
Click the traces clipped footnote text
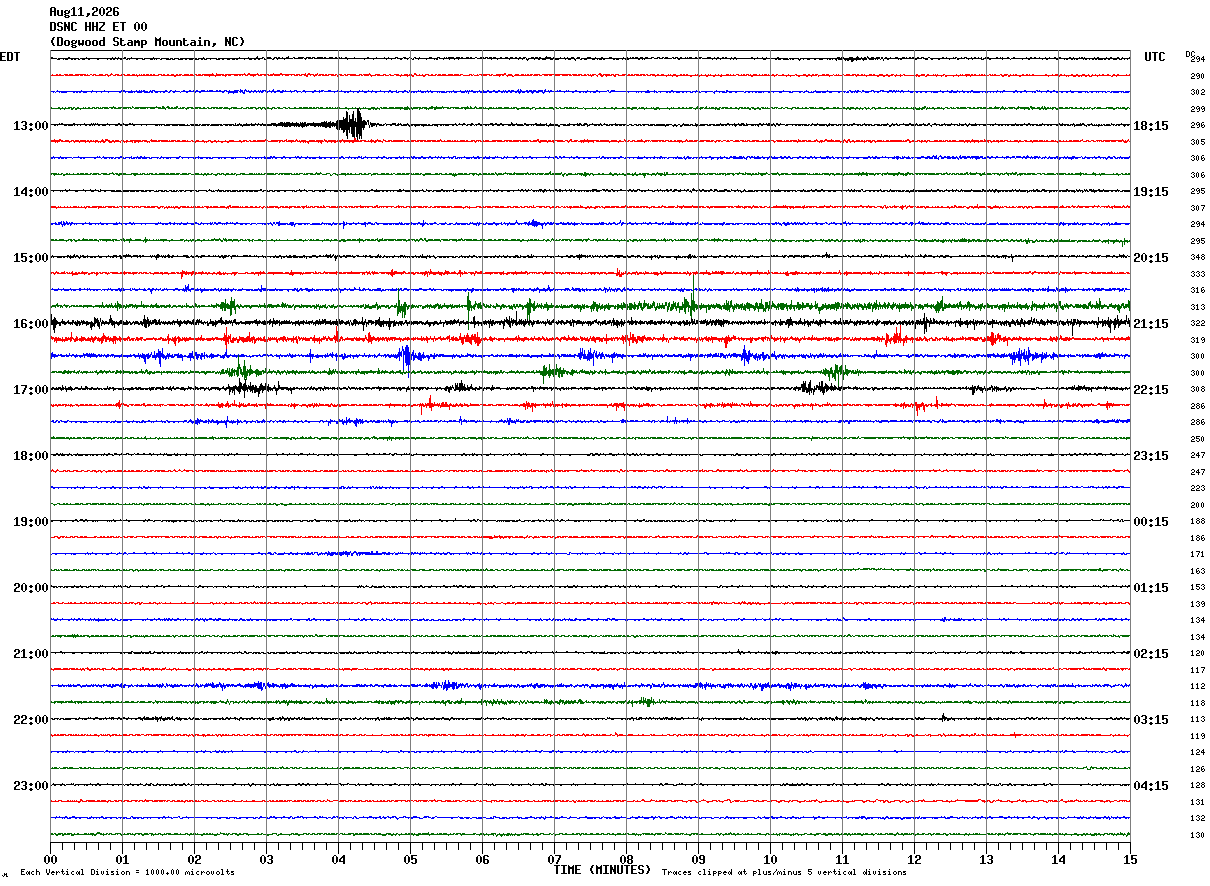click(784, 873)
